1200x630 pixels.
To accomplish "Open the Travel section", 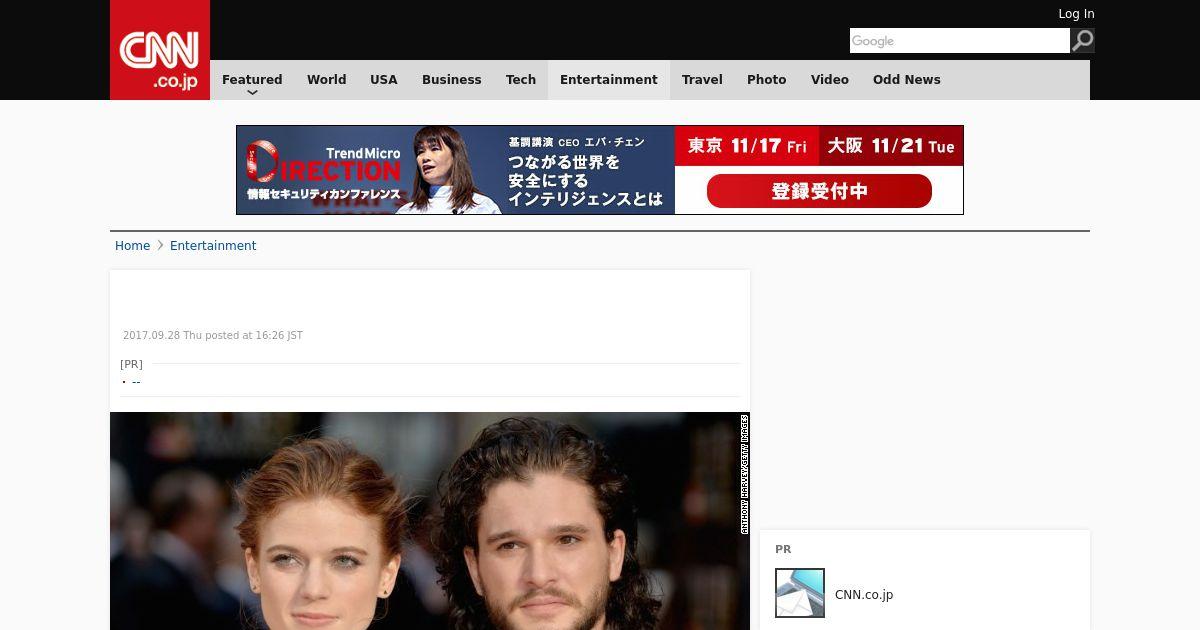I will point(702,80).
